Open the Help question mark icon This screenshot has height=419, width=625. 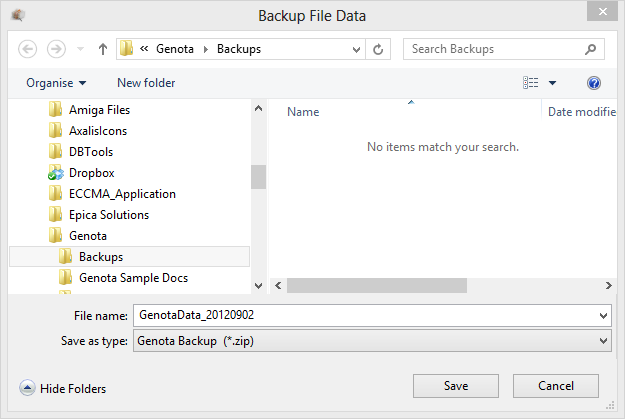[x=594, y=83]
